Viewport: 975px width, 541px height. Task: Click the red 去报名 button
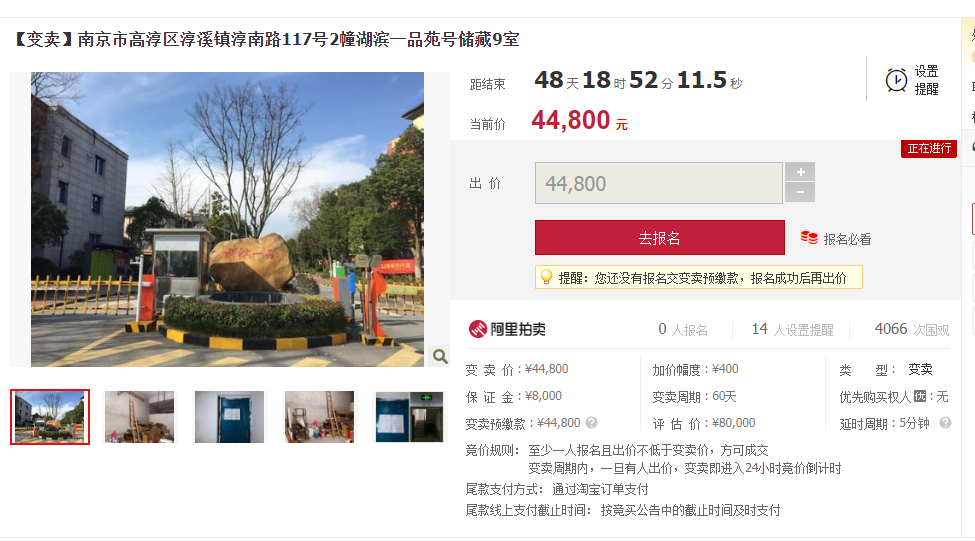click(660, 238)
